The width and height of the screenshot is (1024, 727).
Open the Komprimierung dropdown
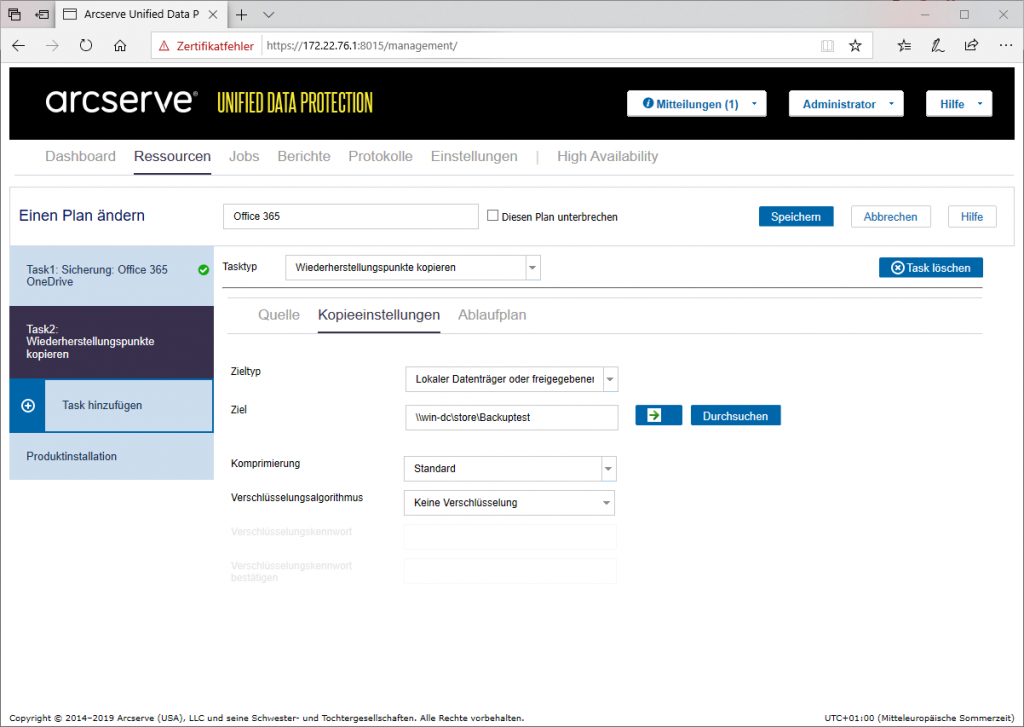(x=608, y=468)
